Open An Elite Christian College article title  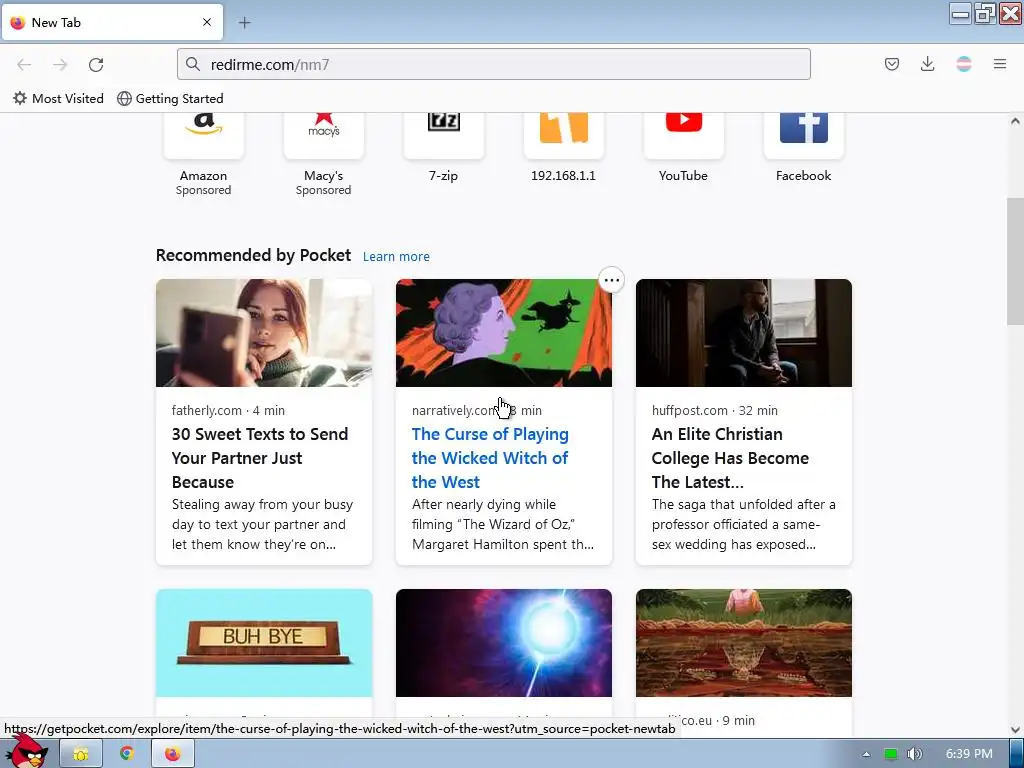[x=730, y=458]
